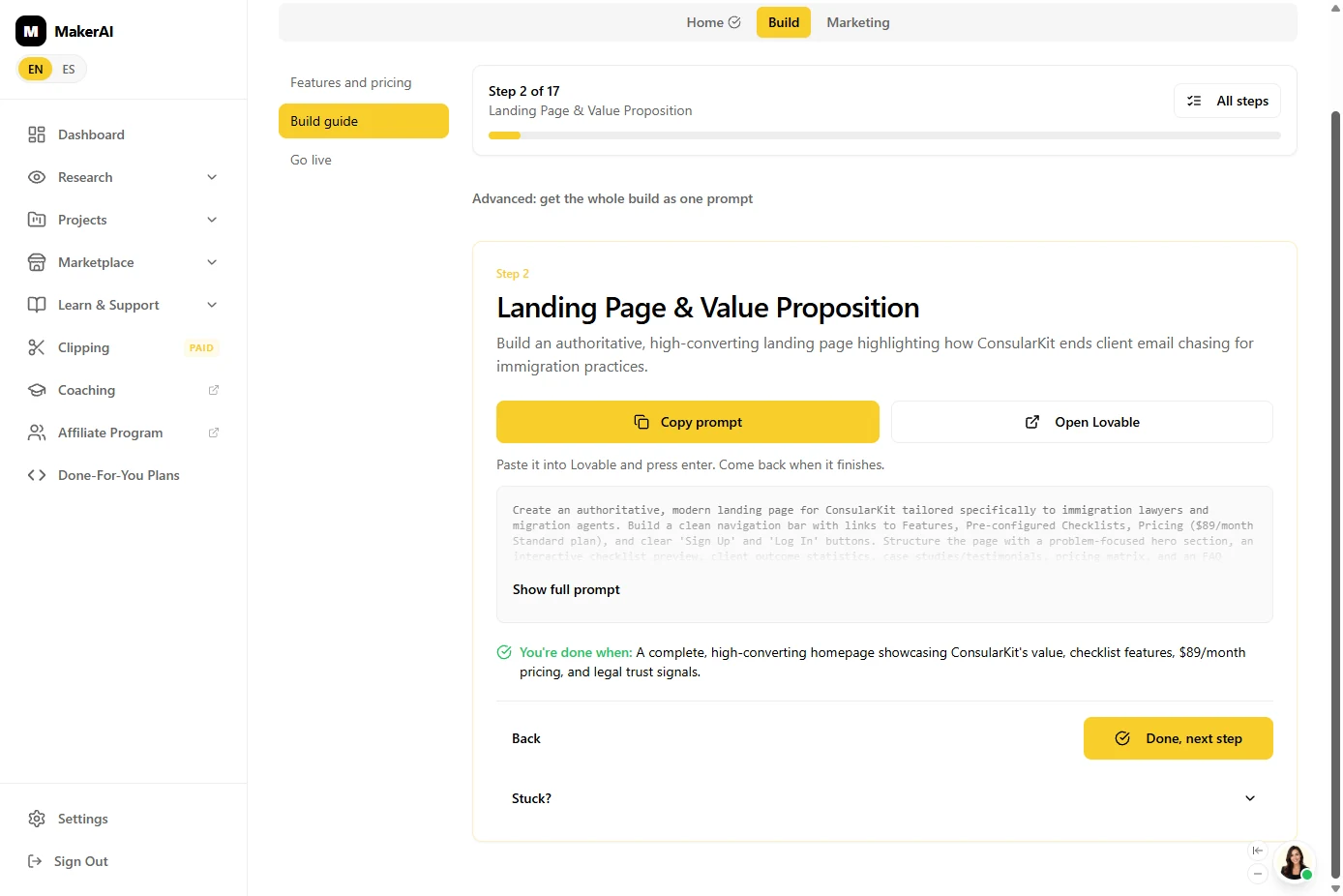Click the Projects folder icon
This screenshot has height=896, width=1343.
[x=37, y=220]
